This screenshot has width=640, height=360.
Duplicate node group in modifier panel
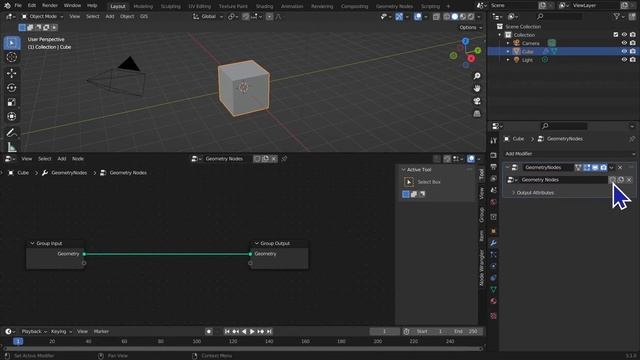621,180
